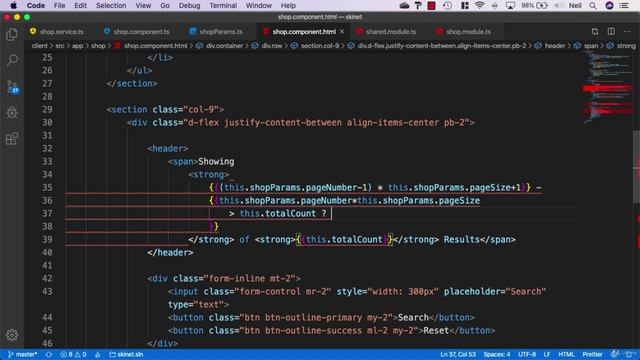Click line number 37 in gutter

click(x=47, y=213)
